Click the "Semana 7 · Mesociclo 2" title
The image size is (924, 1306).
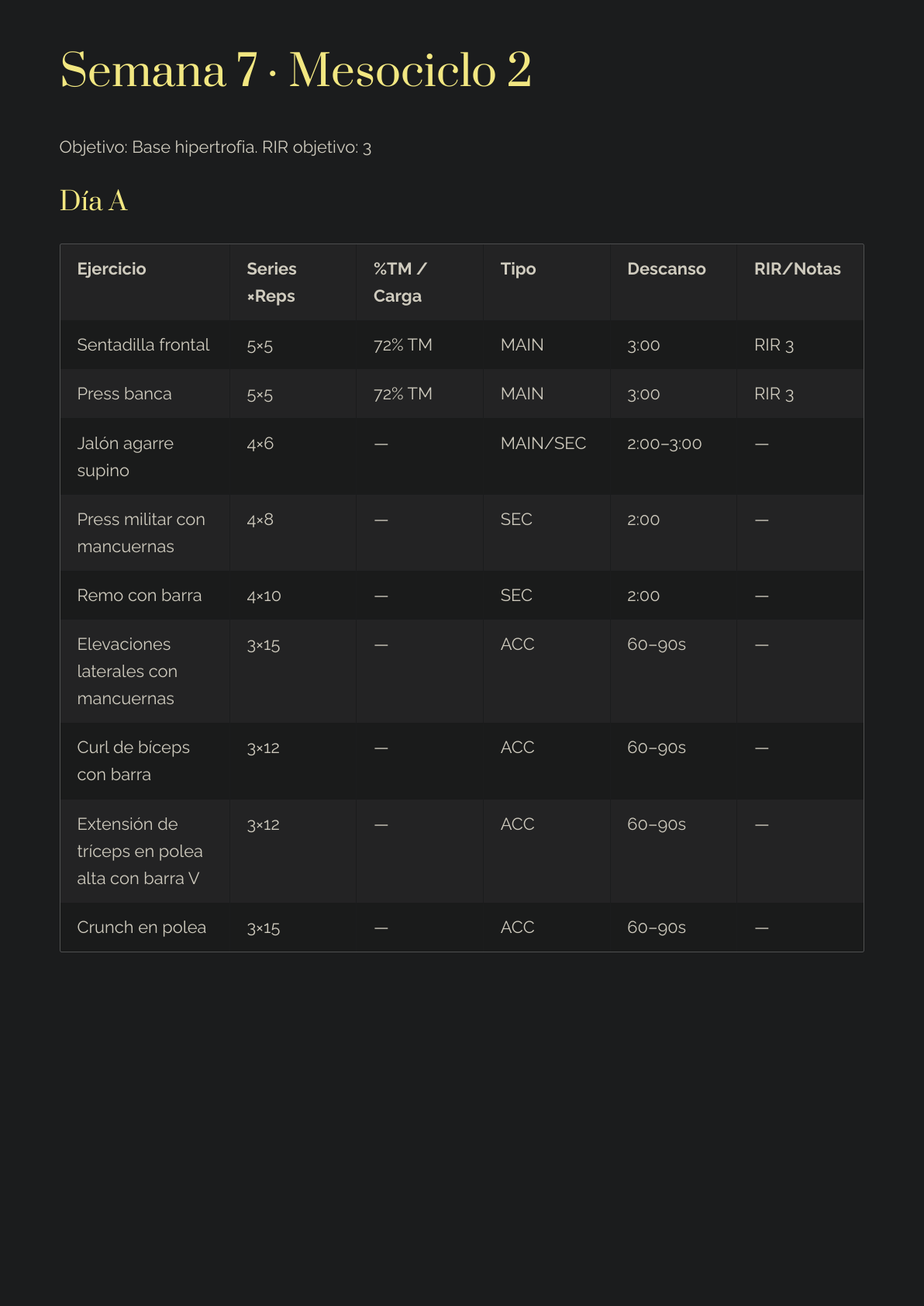(x=295, y=71)
